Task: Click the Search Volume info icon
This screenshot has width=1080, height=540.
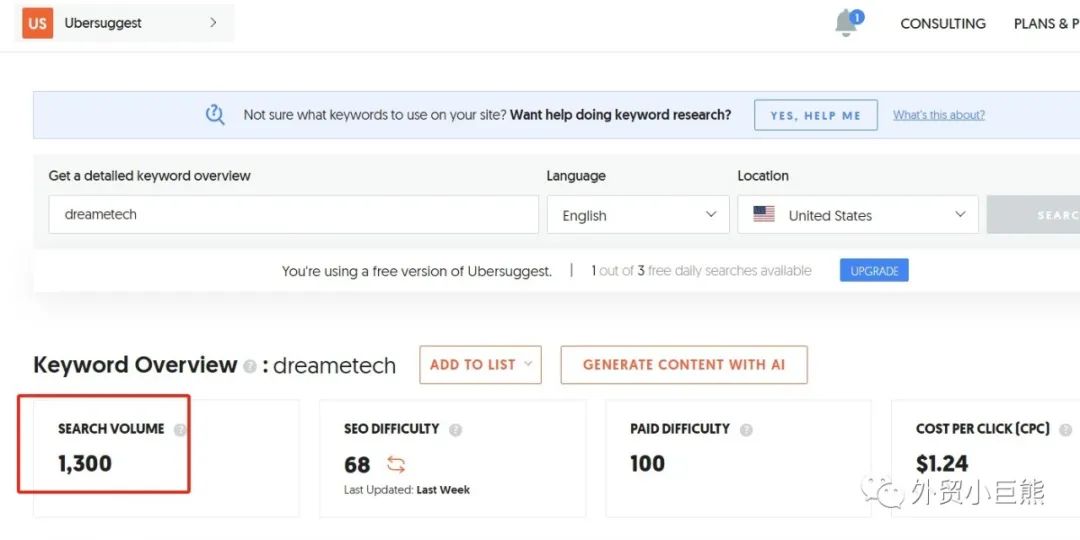Action: 180,430
